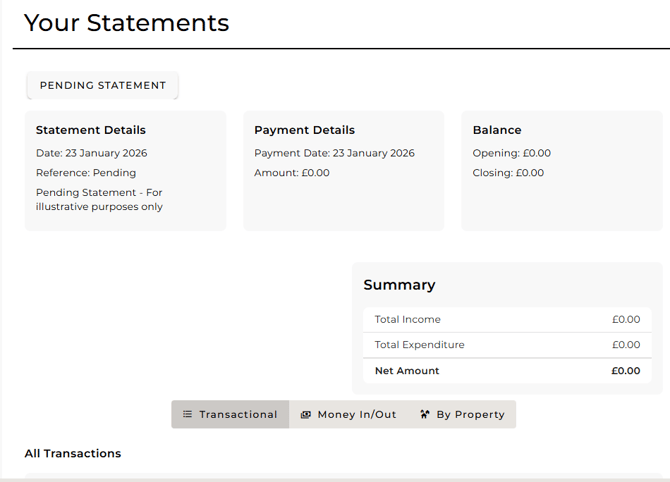Select the By Property tab
The image size is (670, 482).
(461, 415)
